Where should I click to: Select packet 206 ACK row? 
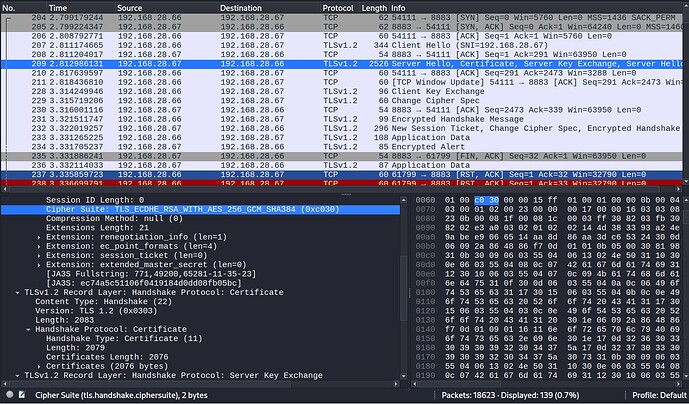[x=342, y=36]
